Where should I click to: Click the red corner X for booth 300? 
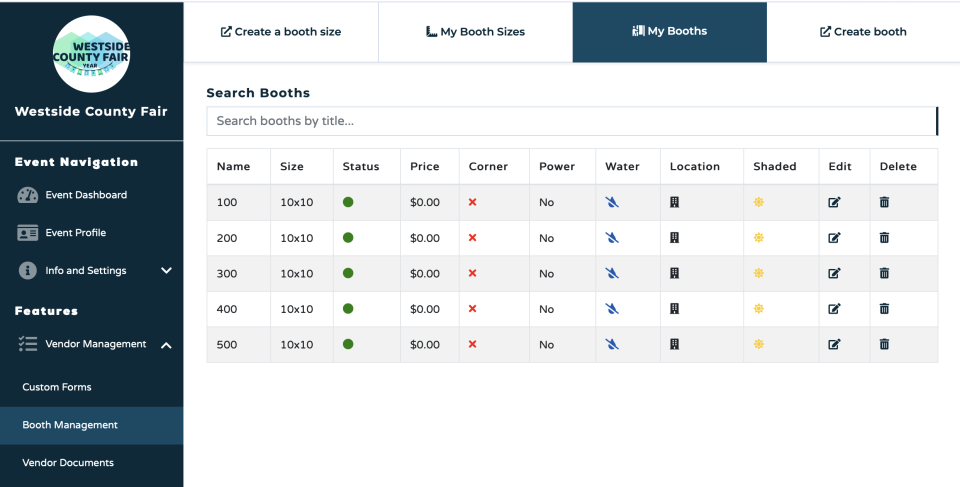tap(472, 273)
